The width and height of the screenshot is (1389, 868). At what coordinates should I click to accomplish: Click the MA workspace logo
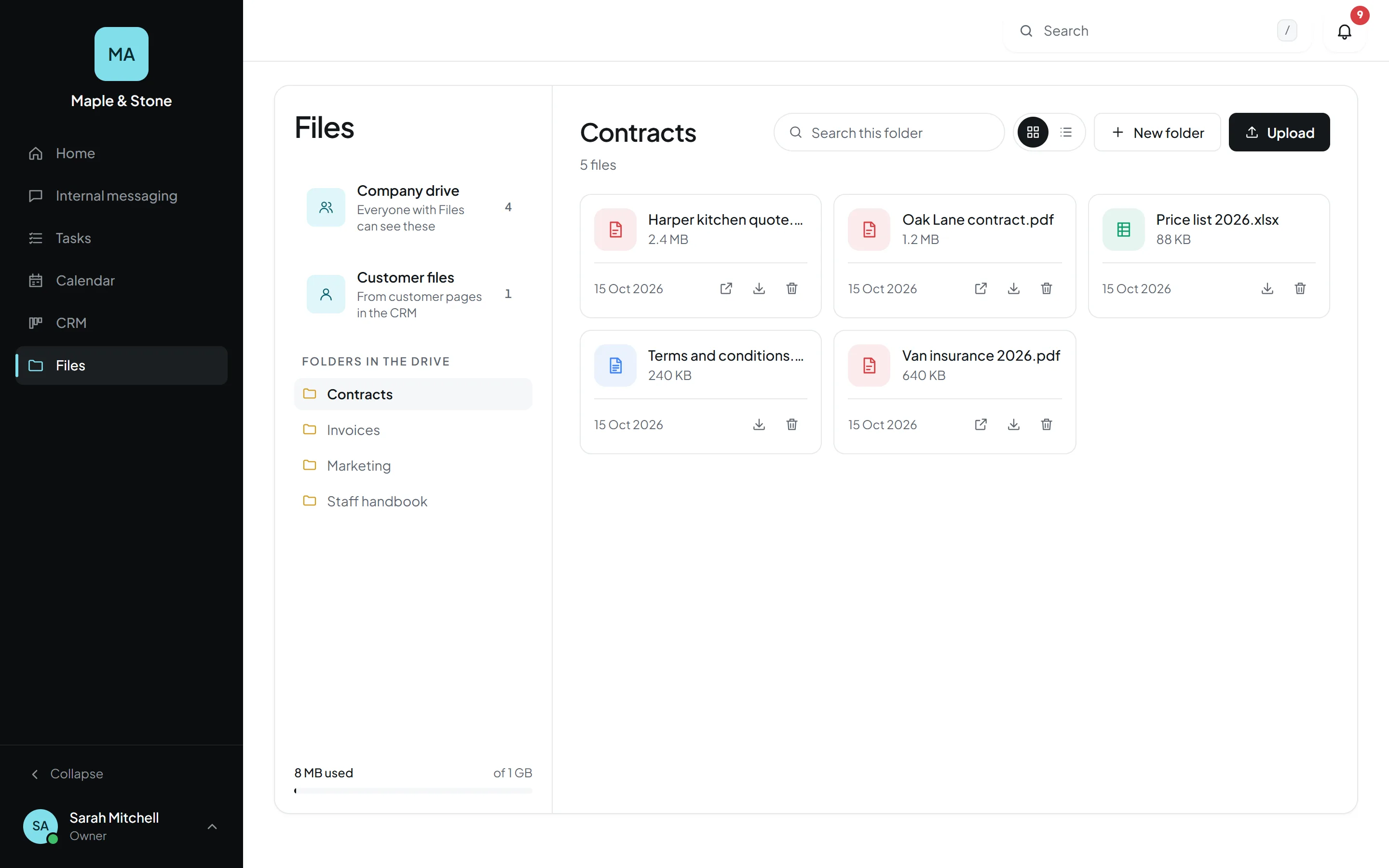[121, 54]
